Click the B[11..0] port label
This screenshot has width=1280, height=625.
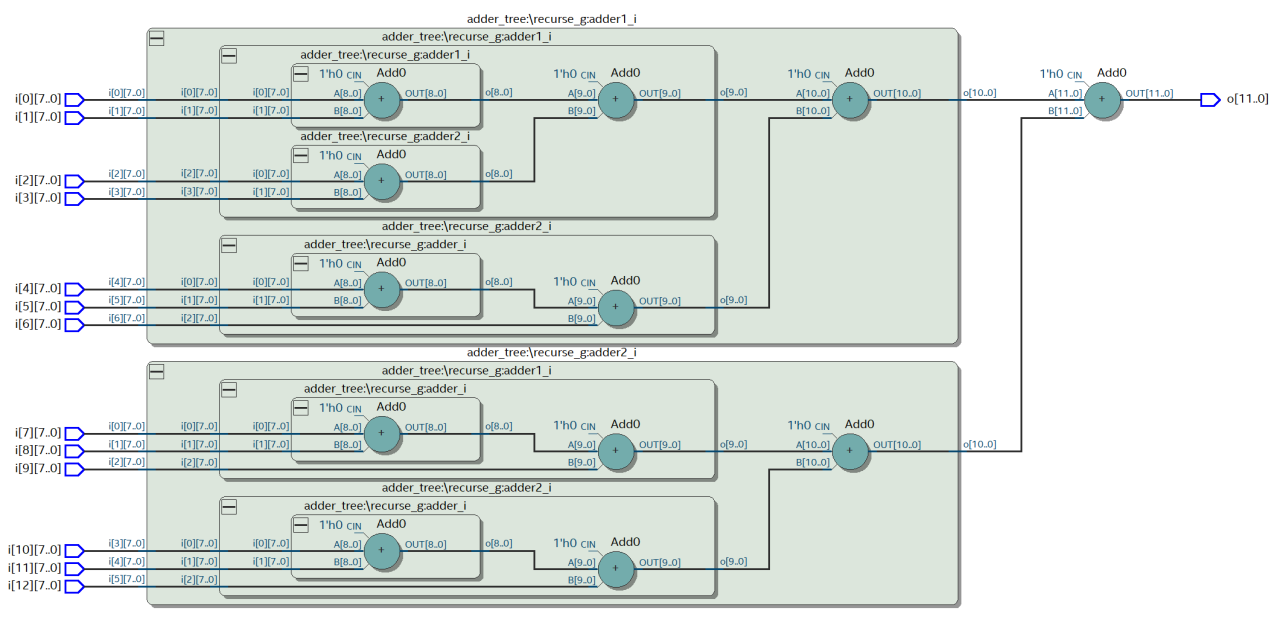point(1065,112)
